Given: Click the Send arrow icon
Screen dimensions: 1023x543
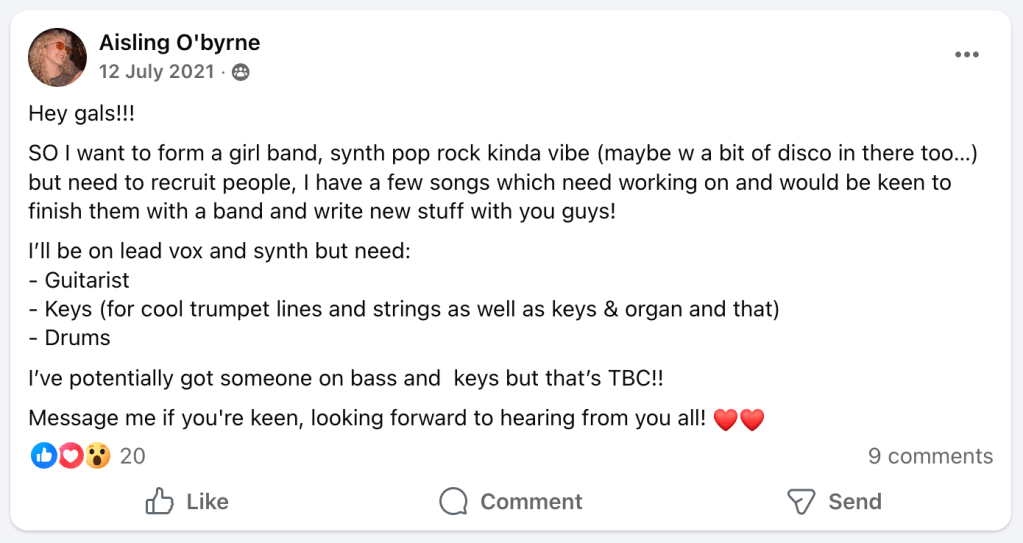Looking at the screenshot, I should pos(802,501).
